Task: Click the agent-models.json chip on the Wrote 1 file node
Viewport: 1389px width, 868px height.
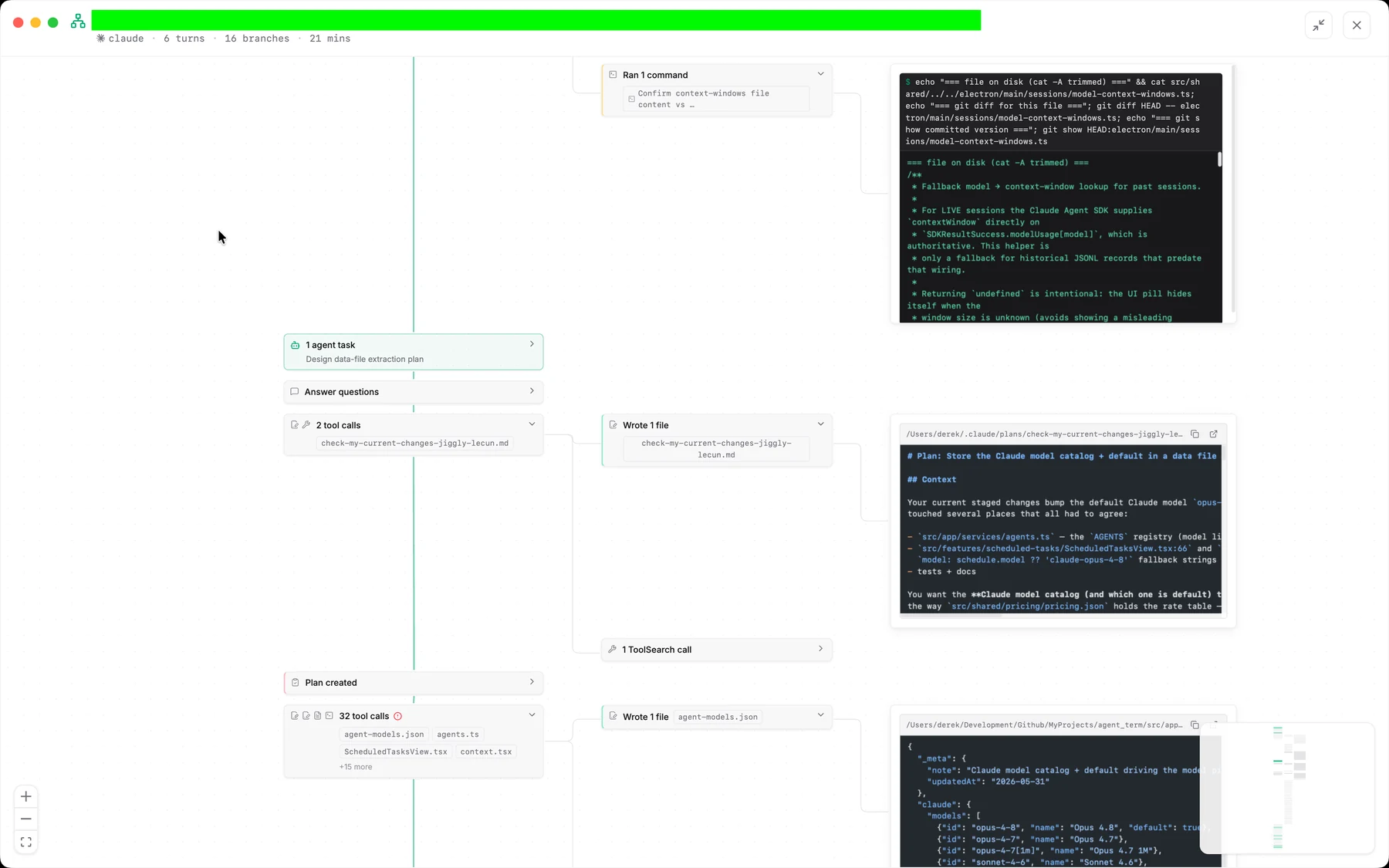Action: point(718,717)
